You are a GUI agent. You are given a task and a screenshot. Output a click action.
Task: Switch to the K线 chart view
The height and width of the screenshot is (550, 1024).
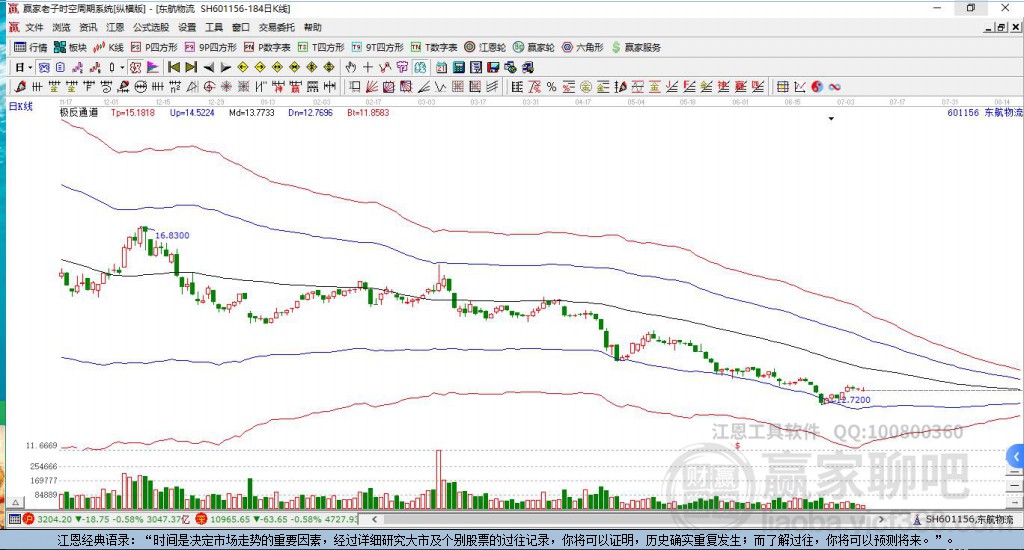point(108,47)
